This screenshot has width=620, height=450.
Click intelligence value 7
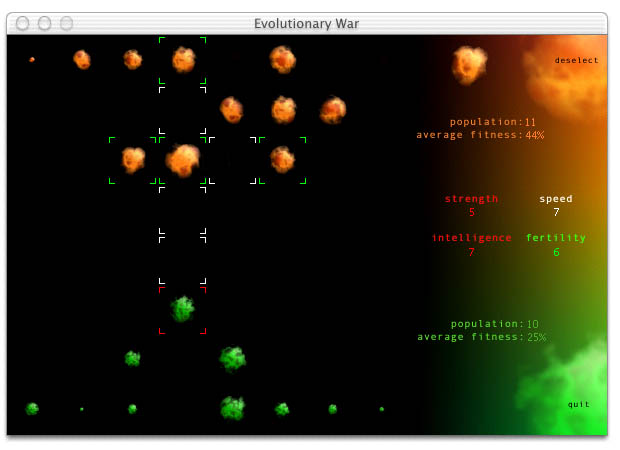pos(471,252)
